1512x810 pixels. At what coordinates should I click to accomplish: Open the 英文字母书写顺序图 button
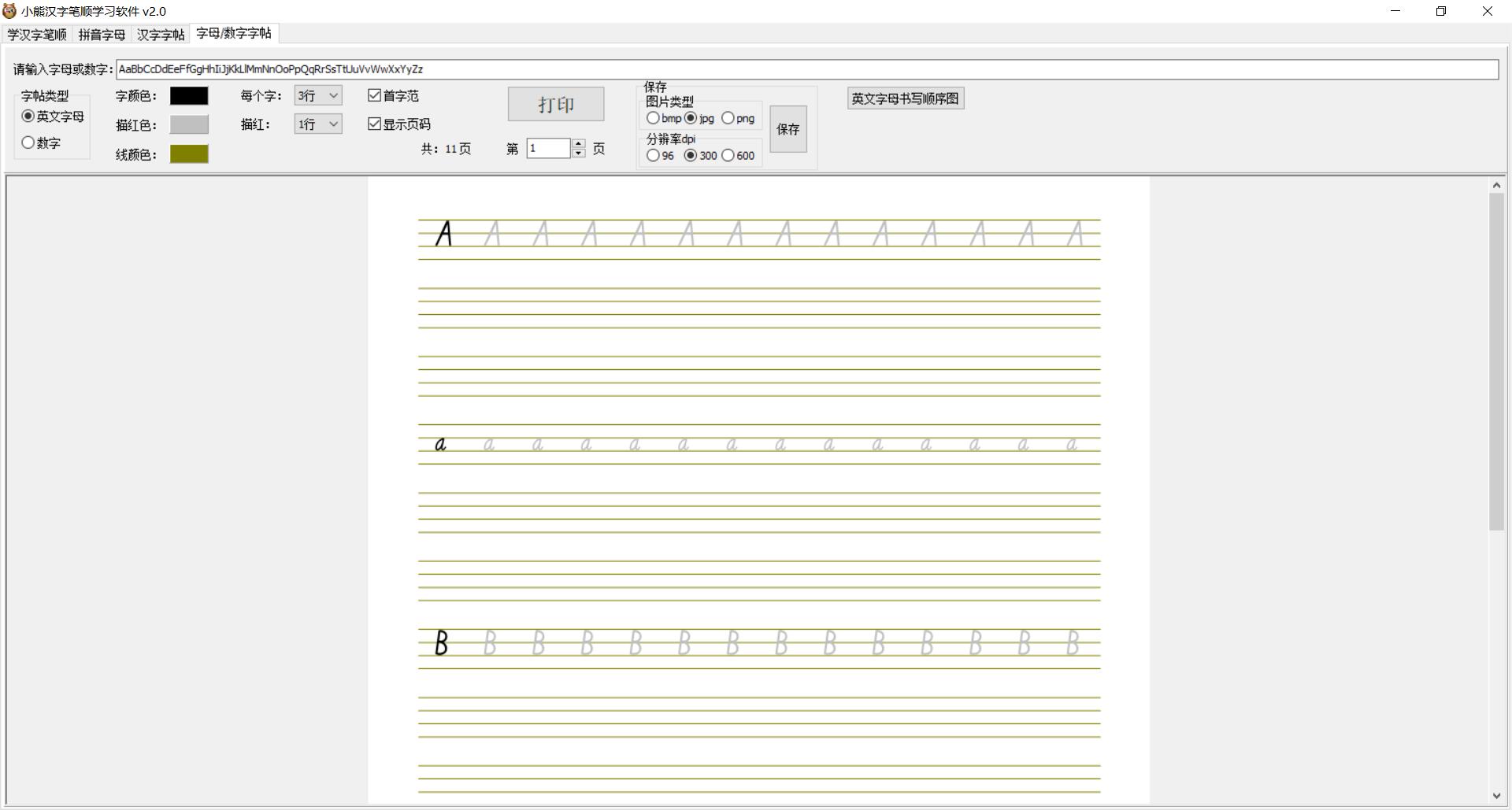(905, 98)
